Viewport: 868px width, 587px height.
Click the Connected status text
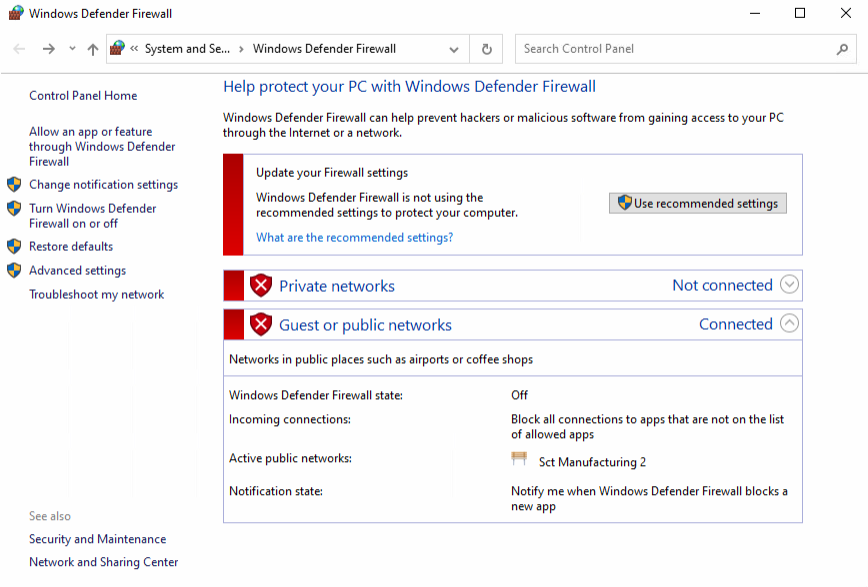pos(736,324)
